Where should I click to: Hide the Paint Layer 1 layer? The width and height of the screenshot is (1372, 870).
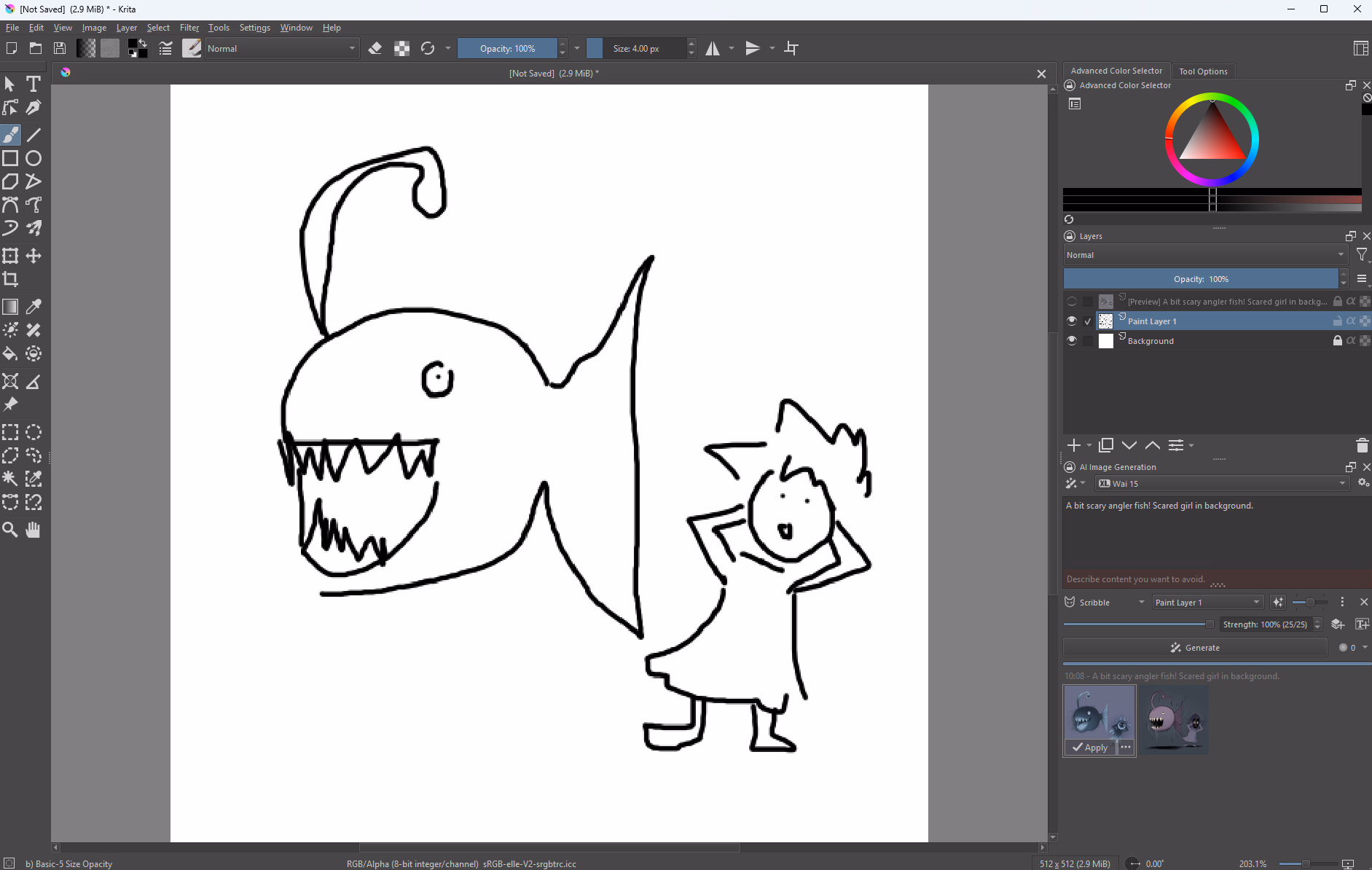(x=1071, y=321)
